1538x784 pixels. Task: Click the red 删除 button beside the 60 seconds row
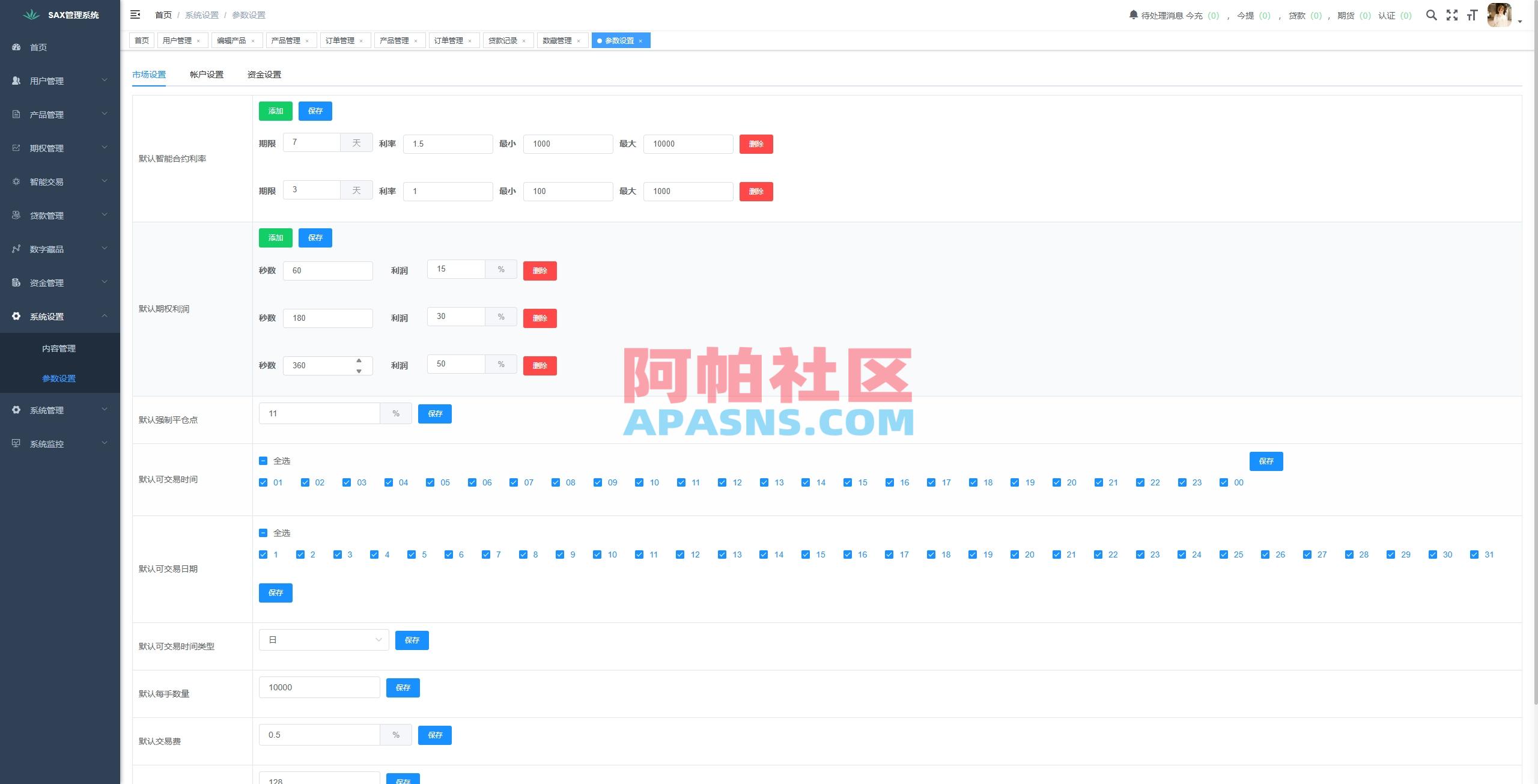(540, 270)
